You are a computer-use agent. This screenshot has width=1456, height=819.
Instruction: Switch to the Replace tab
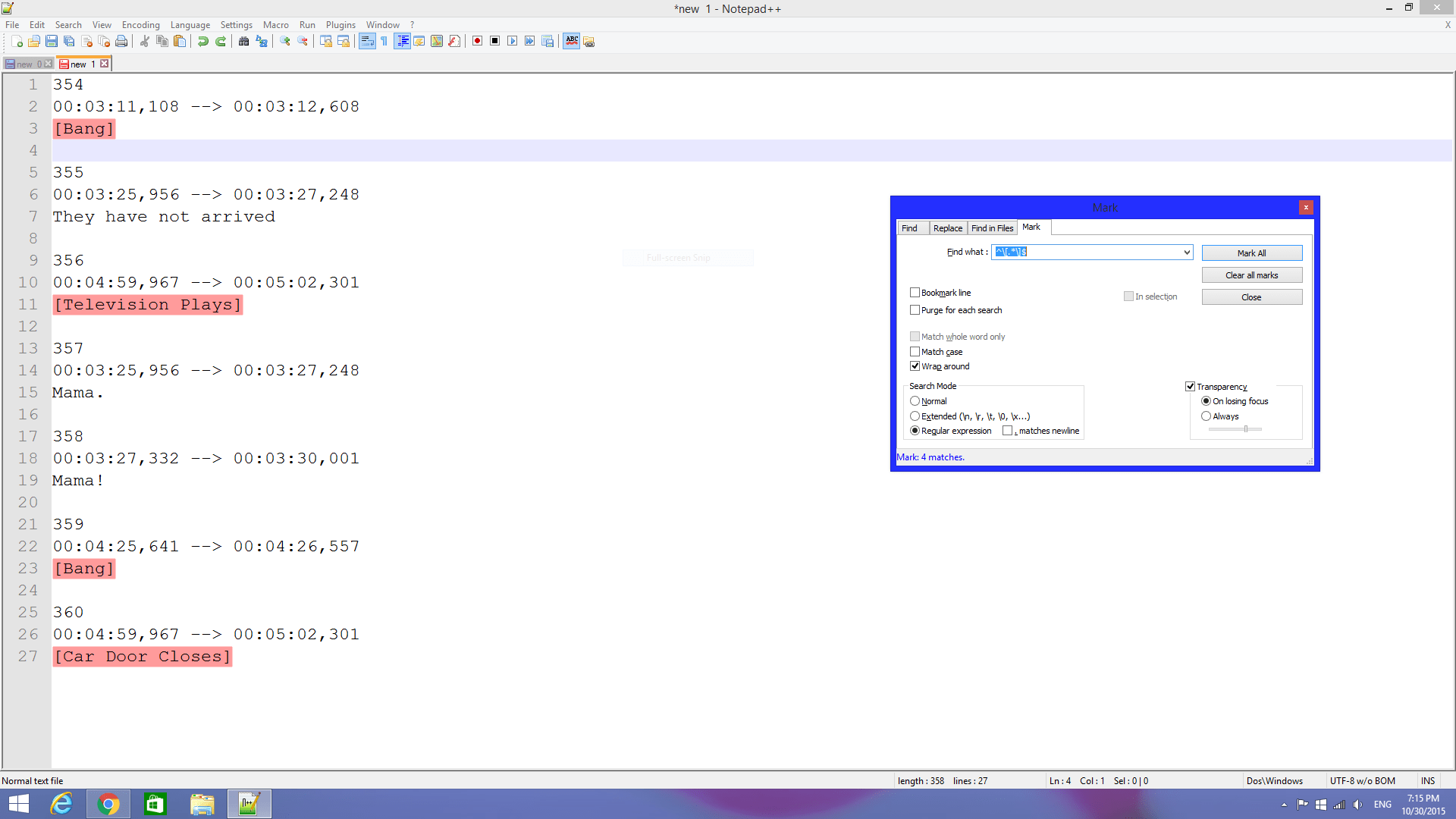(947, 227)
